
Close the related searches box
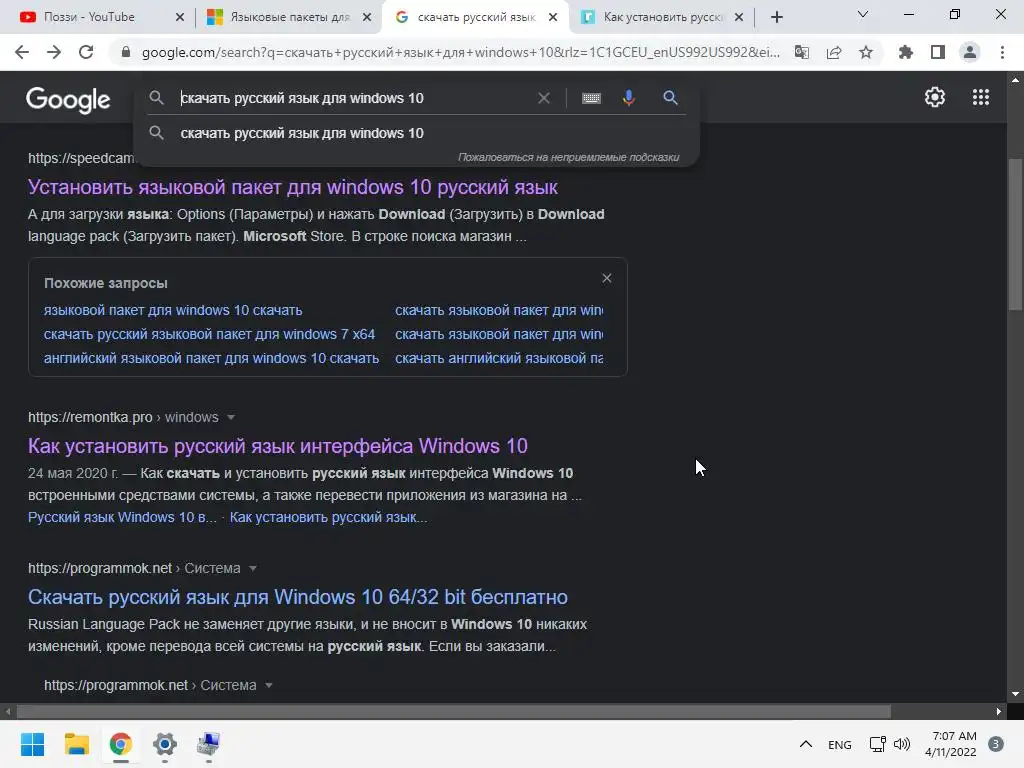607,278
